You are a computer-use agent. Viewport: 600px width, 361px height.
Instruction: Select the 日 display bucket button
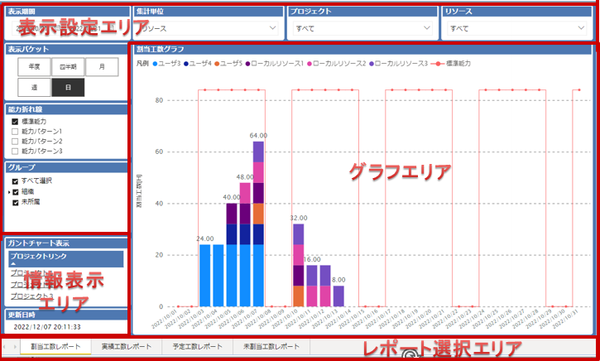[x=68, y=88]
